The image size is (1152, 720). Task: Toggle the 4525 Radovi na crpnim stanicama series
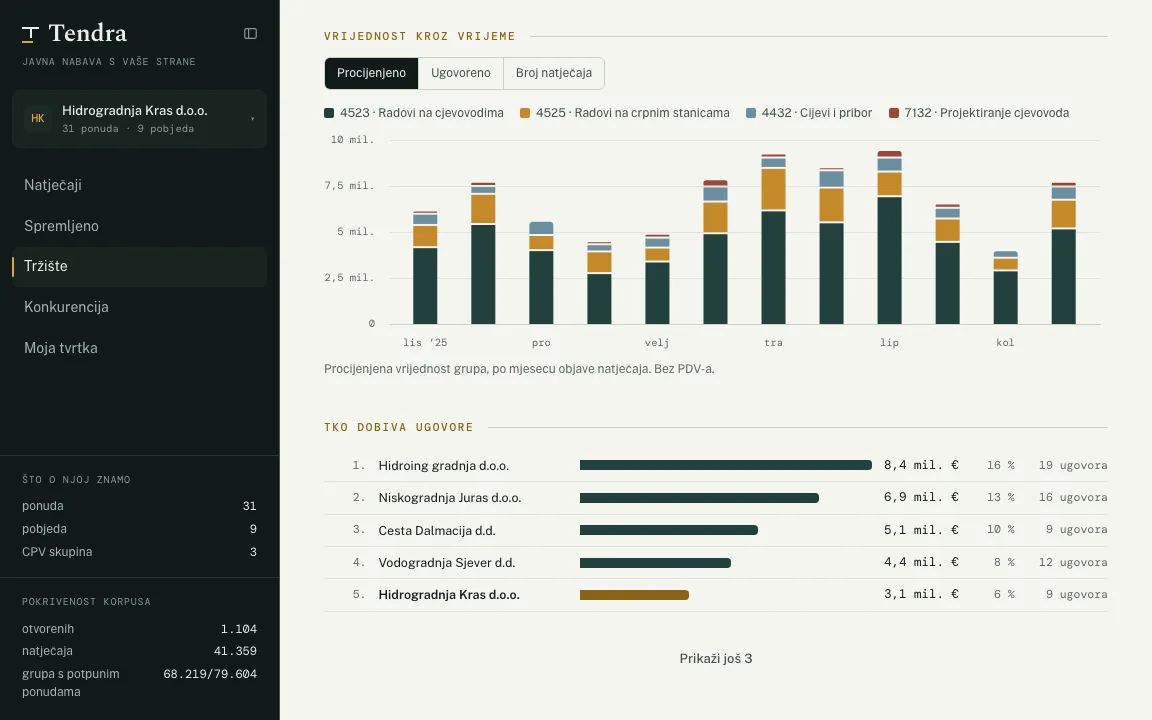coord(624,113)
